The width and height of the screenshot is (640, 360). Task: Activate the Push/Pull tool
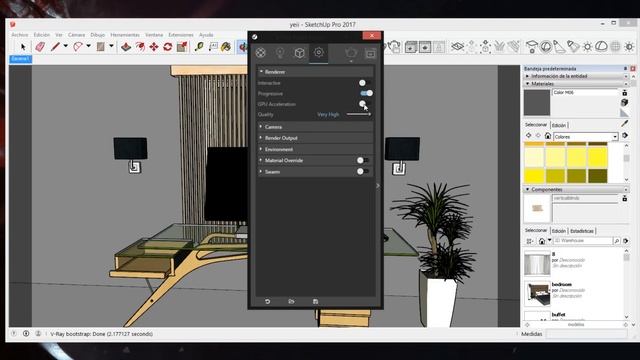[126, 47]
